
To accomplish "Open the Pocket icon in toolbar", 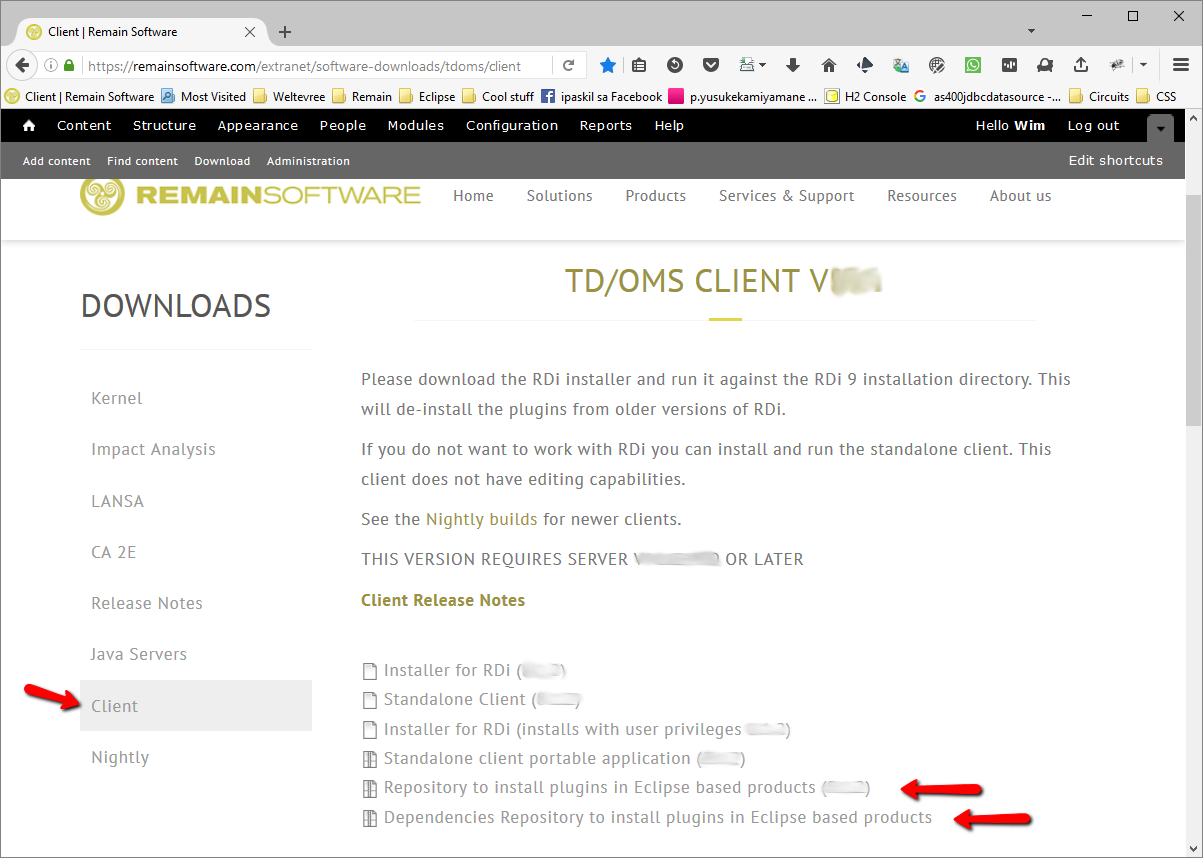I will (711, 66).
